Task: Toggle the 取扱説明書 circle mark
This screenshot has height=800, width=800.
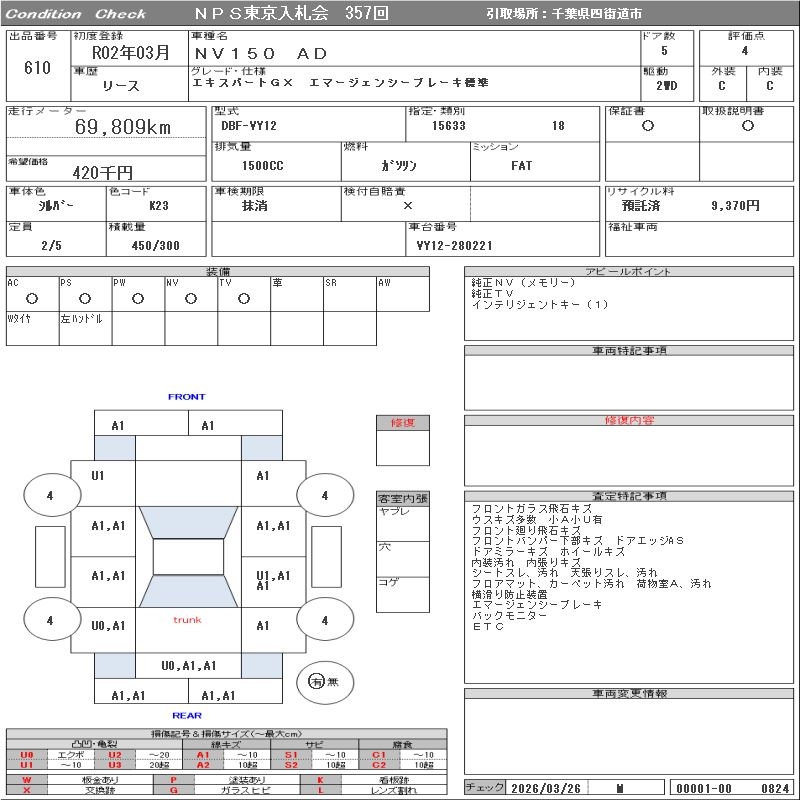Action: point(747,126)
